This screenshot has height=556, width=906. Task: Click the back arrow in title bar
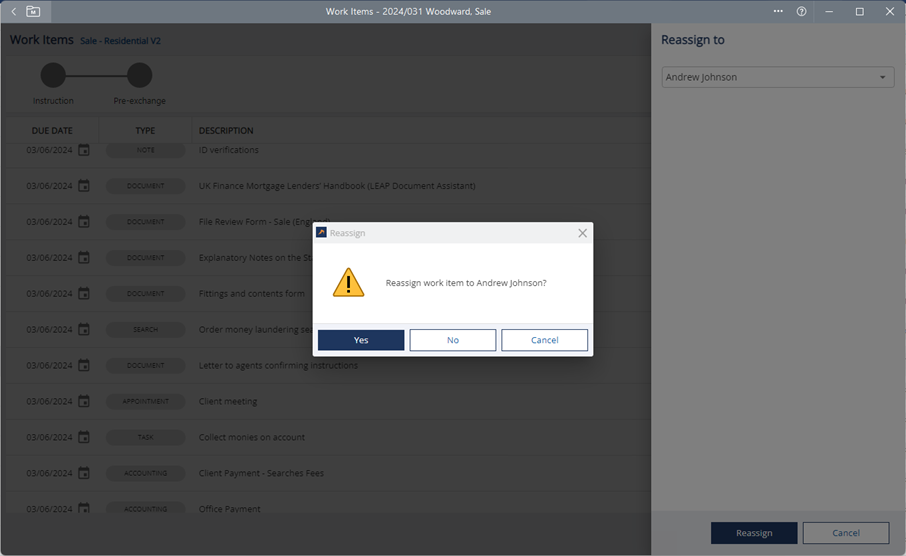[x=13, y=12]
